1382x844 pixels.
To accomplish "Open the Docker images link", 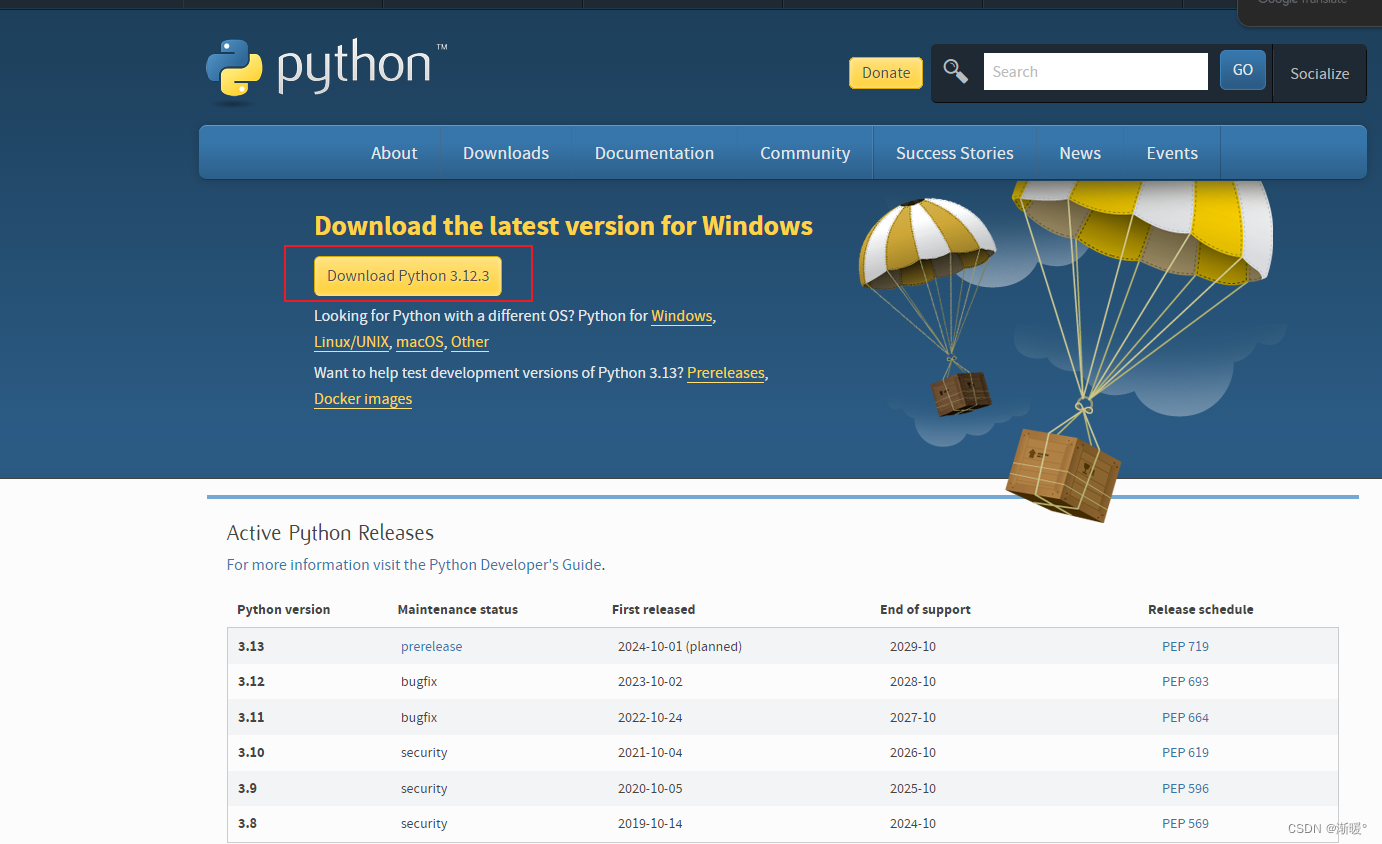I will 363,399.
